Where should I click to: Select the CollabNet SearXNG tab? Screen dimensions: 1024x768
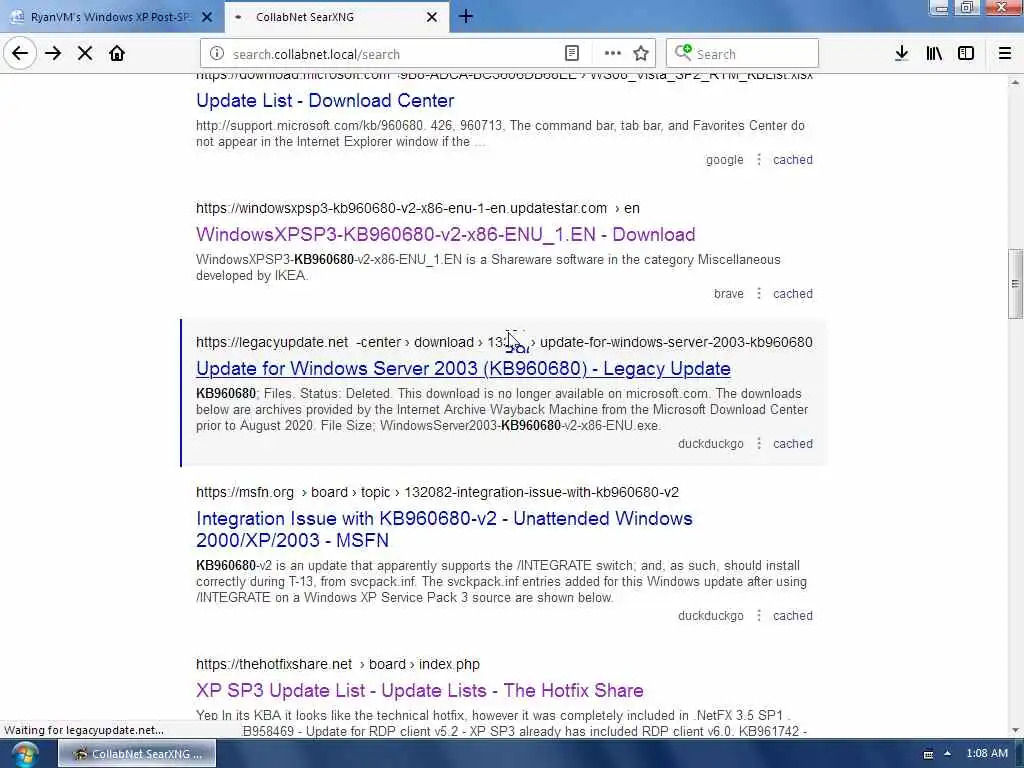[x=337, y=17]
